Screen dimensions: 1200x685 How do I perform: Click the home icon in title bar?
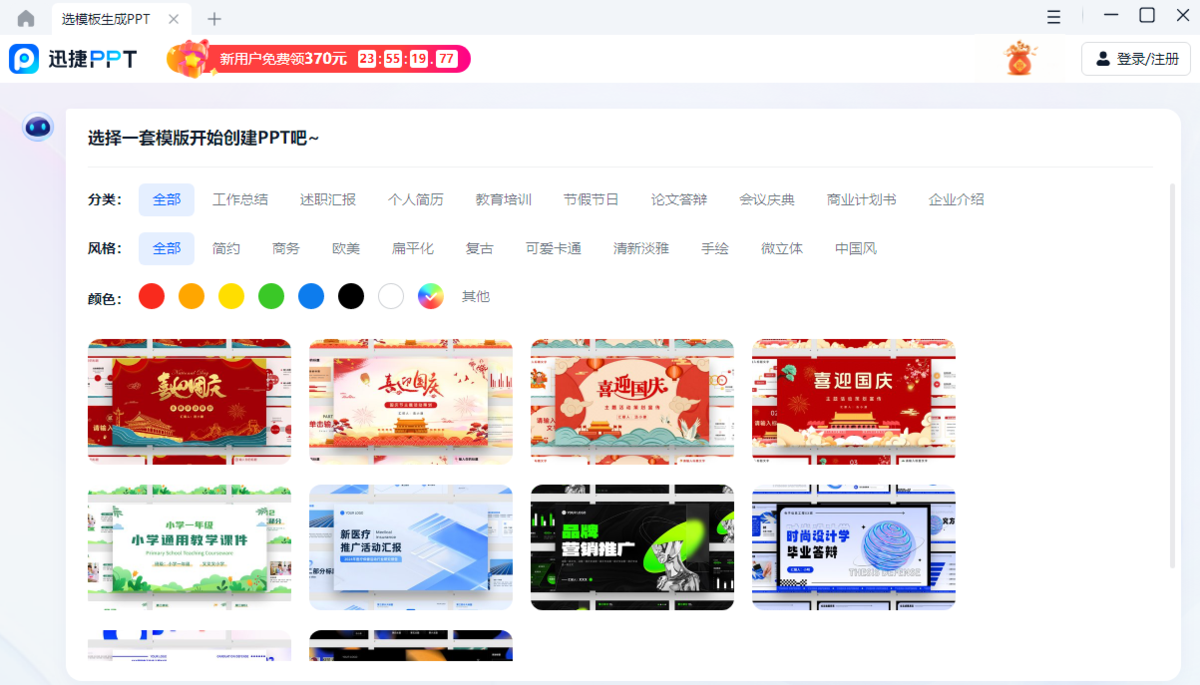click(x=26, y=18)
